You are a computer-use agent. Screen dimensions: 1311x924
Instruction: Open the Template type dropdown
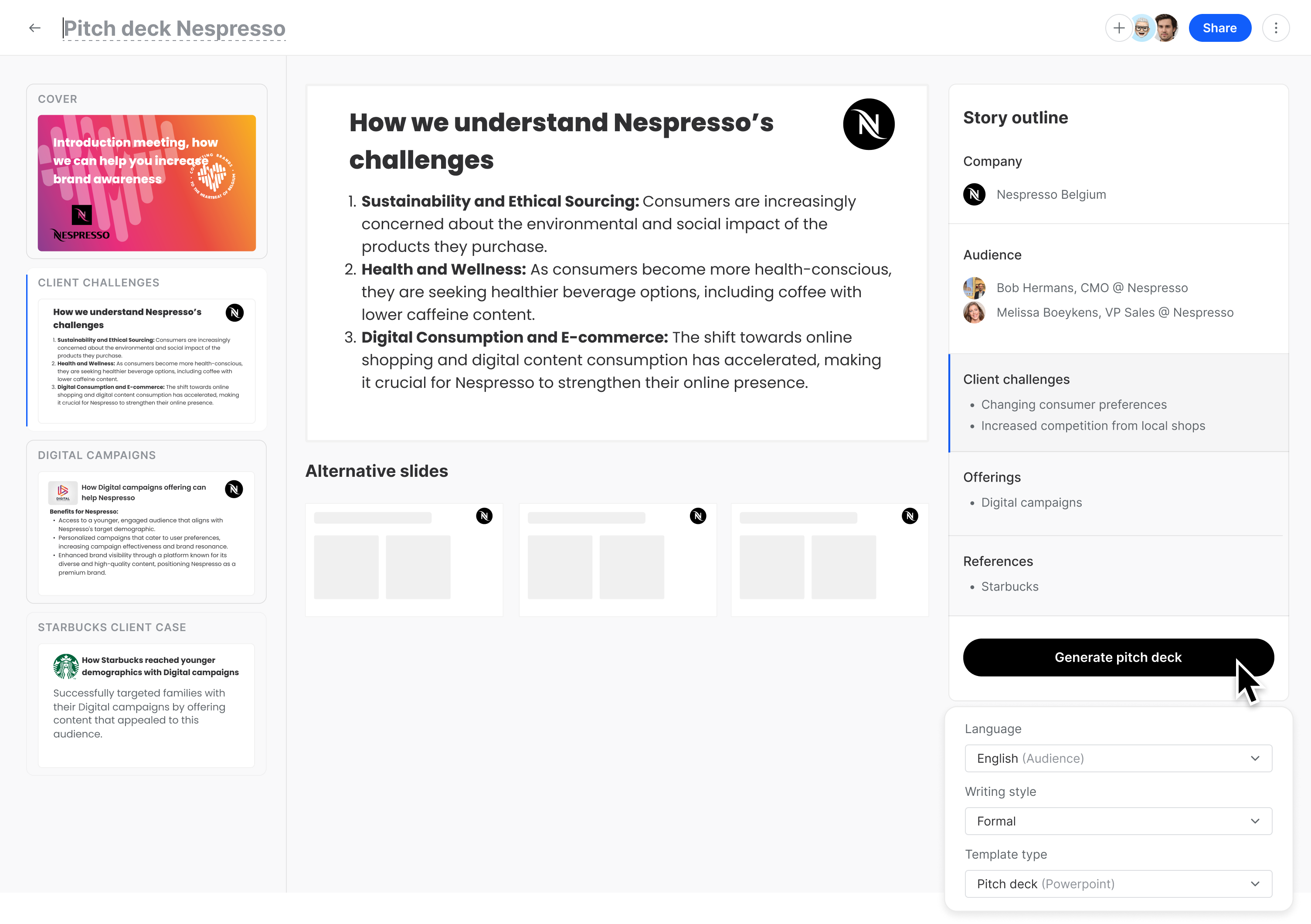1118,884
